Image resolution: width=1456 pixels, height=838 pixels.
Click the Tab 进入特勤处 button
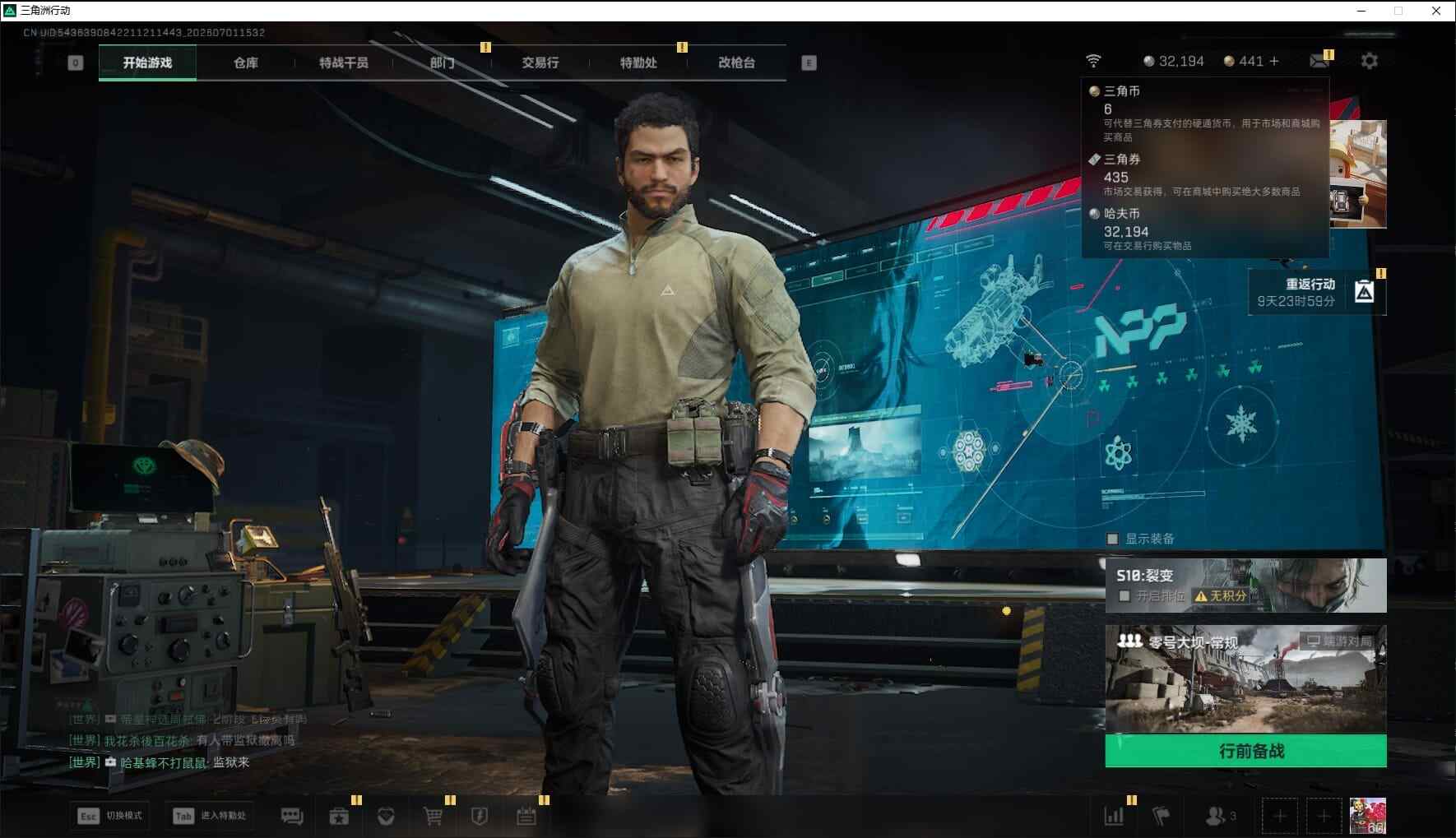point(210,816)
